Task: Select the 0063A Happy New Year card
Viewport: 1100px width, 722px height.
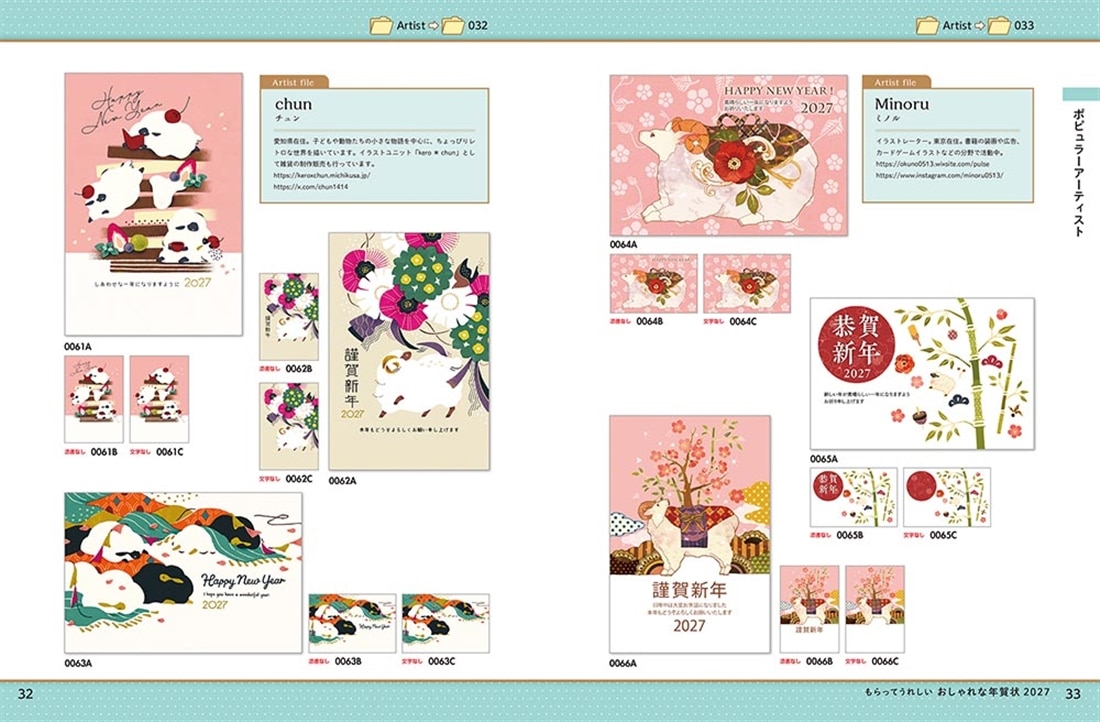Action: click(x=184, y=573)
